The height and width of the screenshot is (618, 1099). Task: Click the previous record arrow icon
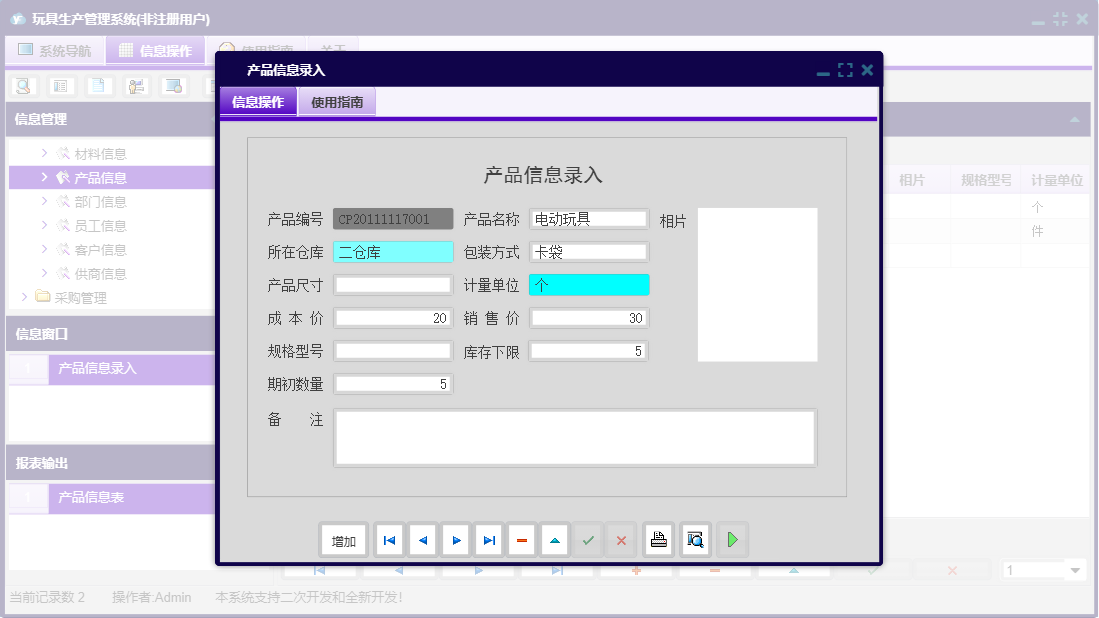coord(422,539)
